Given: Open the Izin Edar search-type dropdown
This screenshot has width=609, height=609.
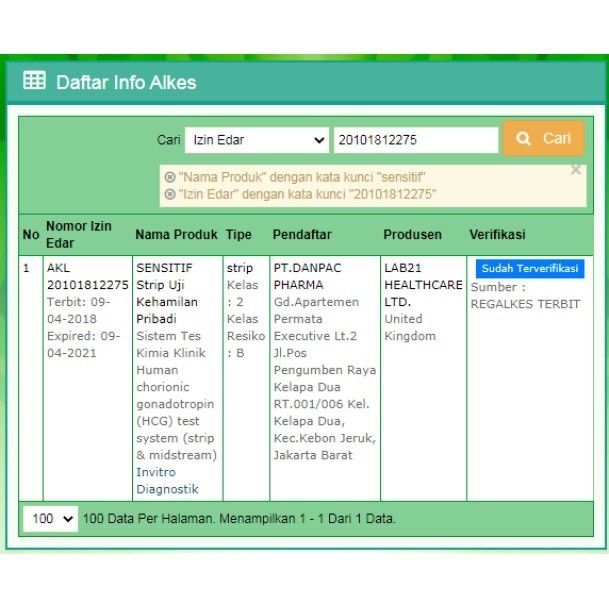Looking at the screenshot, I should 257,140.
